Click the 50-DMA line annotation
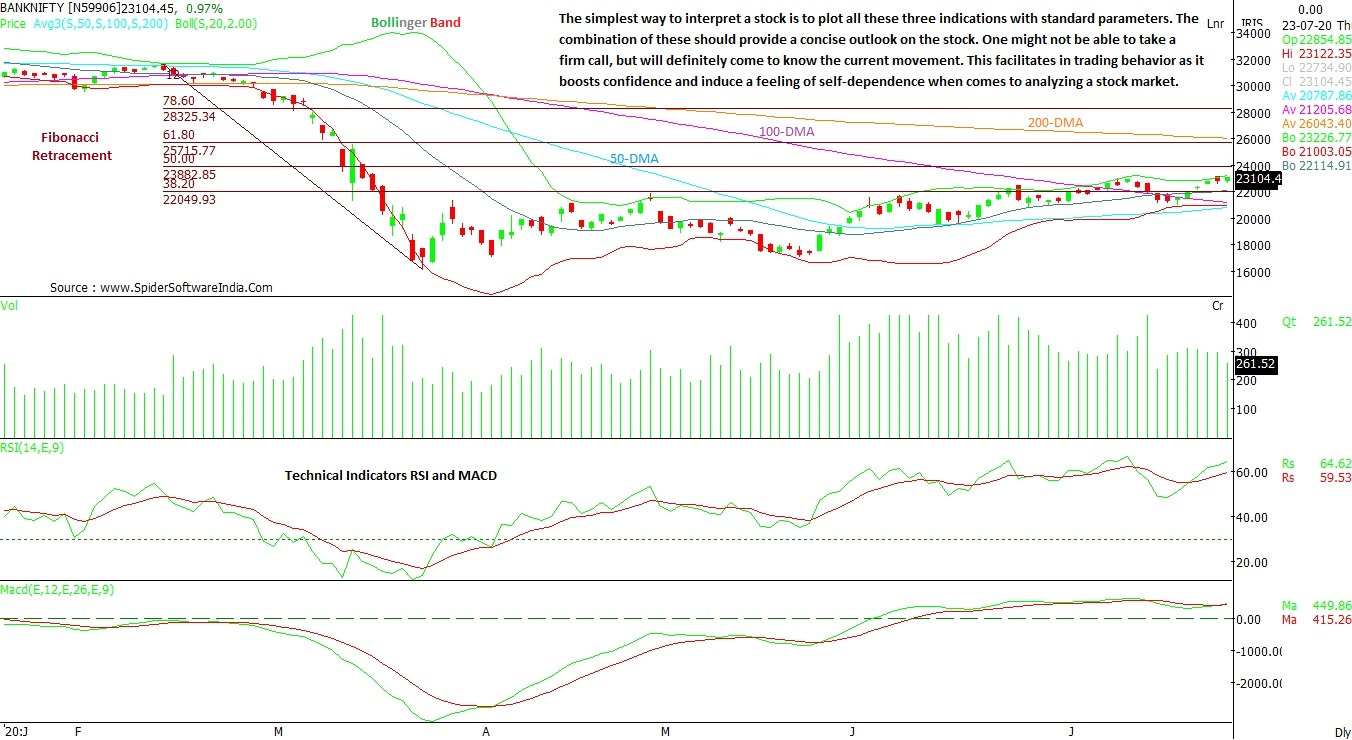The height and width of the screenshot is (740, 1352). (x=634, y=159)
